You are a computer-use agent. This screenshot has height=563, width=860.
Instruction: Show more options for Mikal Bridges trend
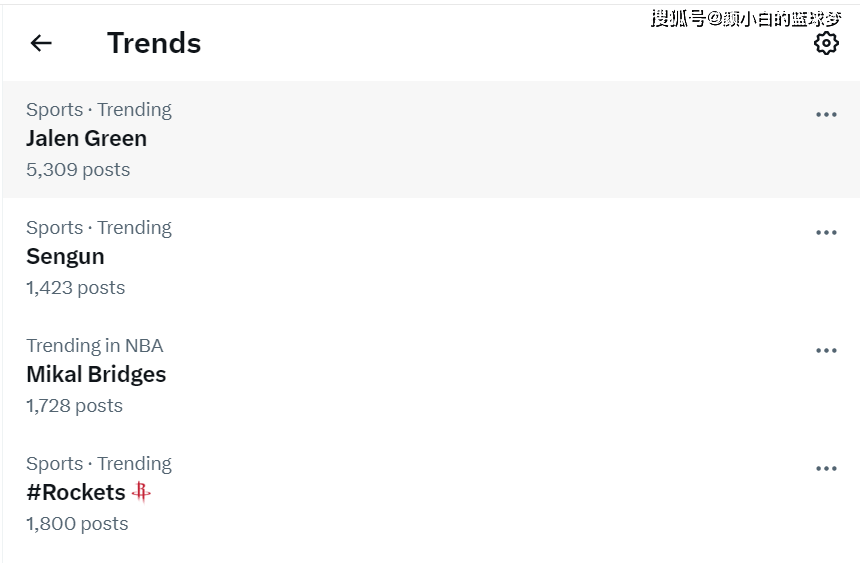coord(826,351)
